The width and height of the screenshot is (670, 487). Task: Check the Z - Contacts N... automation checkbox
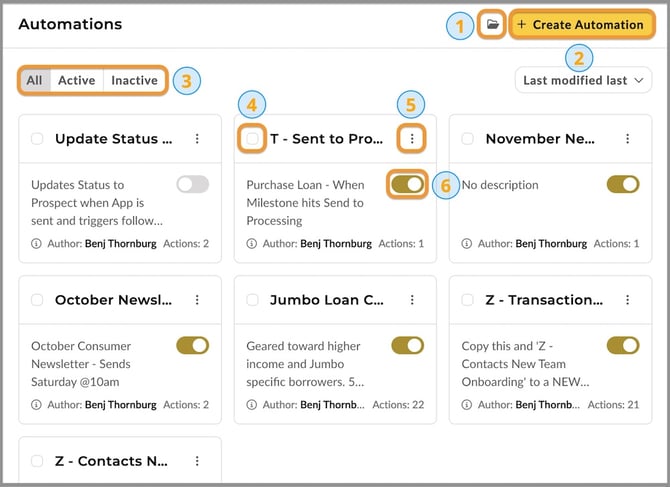click(x=37, y=461)
